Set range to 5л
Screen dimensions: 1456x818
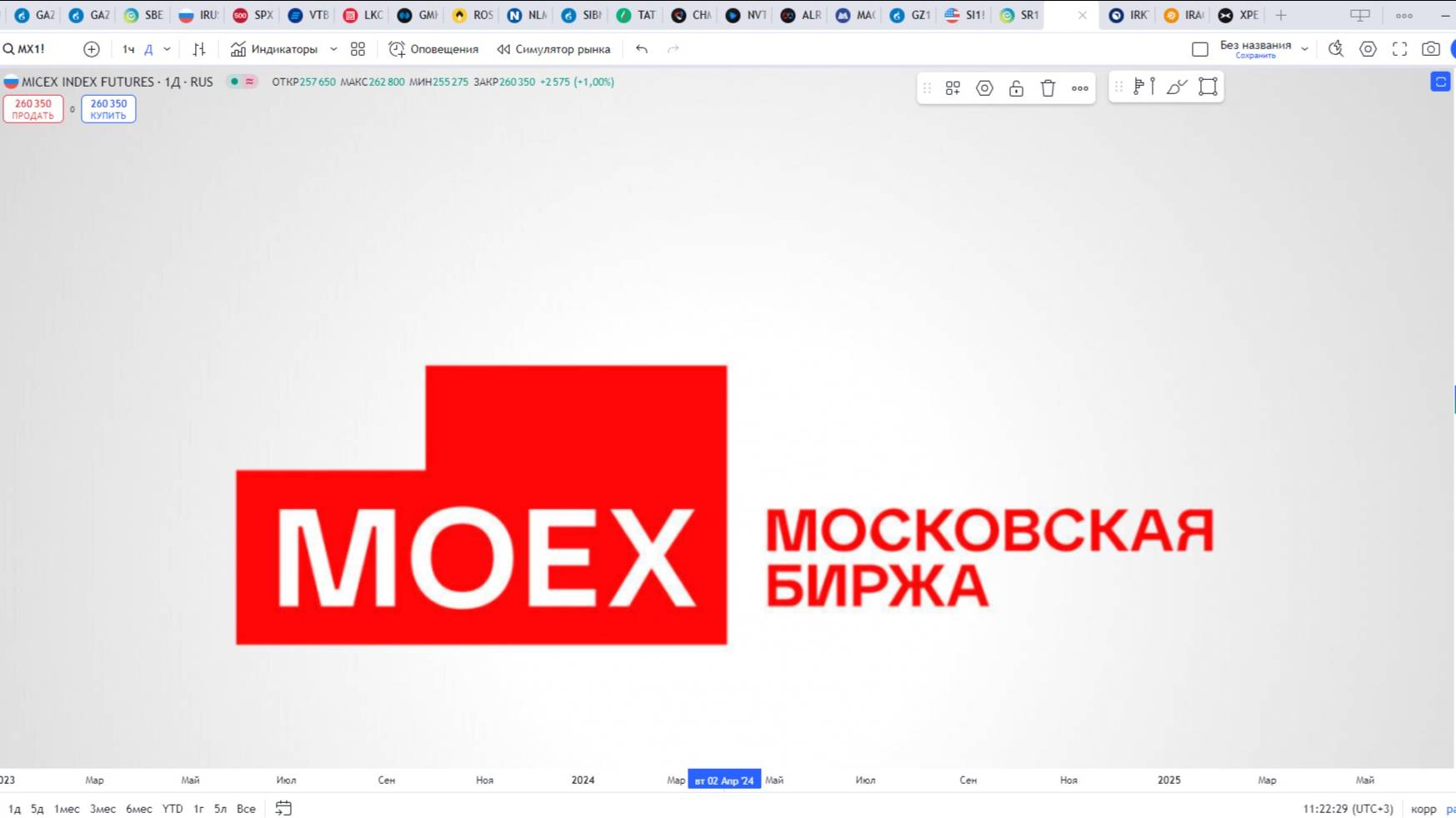pos(220,809)
